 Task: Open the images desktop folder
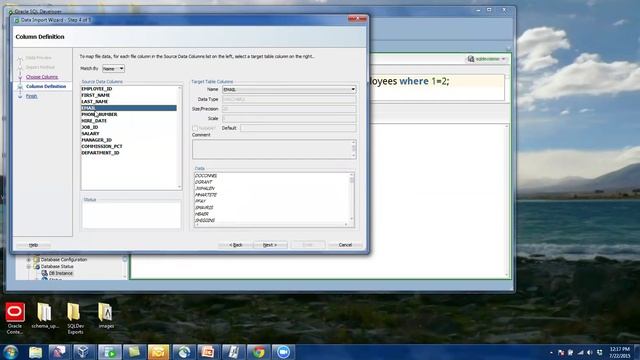[105, 316]
